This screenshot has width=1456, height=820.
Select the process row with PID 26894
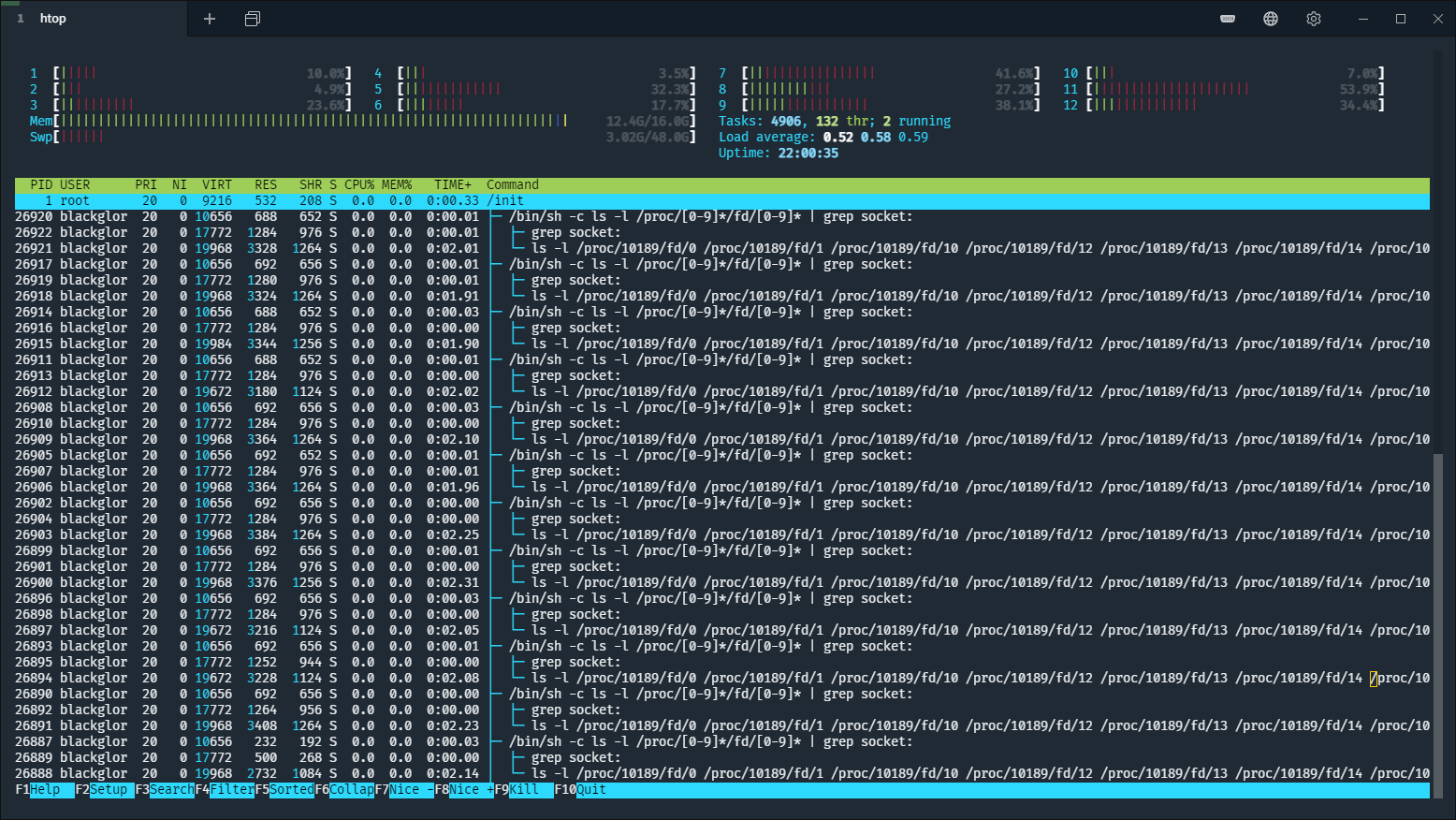click(x=722, y=679)
